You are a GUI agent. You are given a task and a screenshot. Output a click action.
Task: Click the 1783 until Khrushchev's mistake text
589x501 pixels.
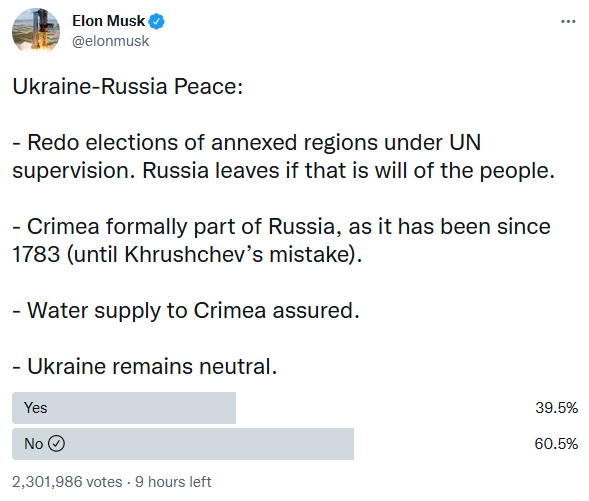coord(187,255)
